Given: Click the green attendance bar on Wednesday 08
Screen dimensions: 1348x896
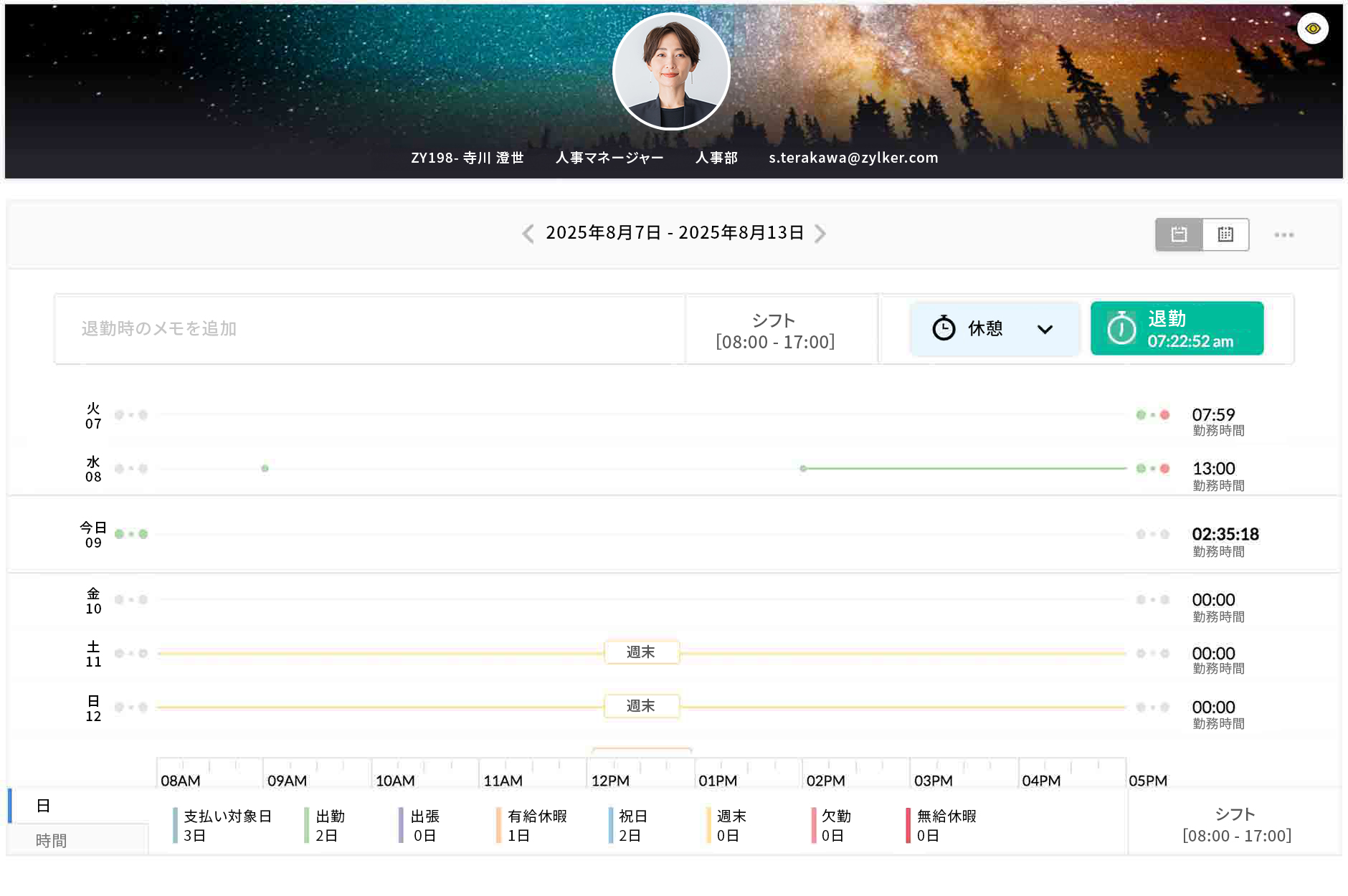Looking at the screenshot, I should pos(964,468).
